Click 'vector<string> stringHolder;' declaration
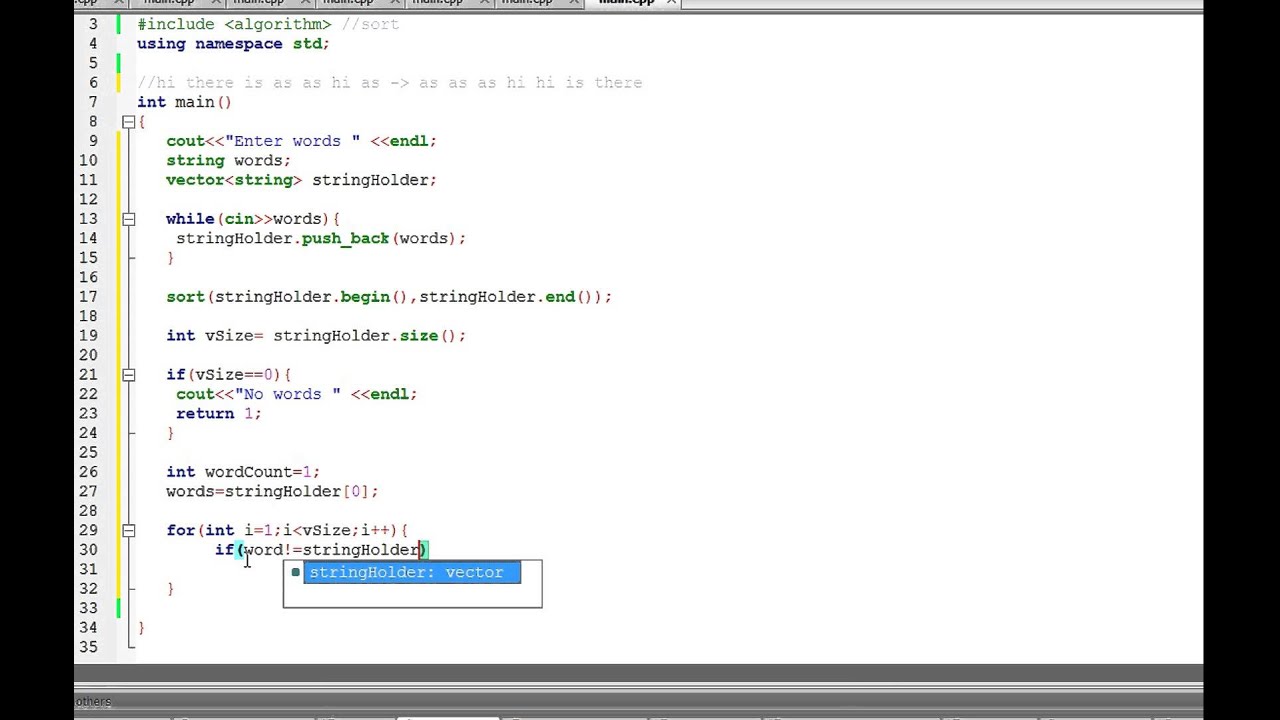The height and width of the screenshot is (720, 1280). click(x=301, y=180)
